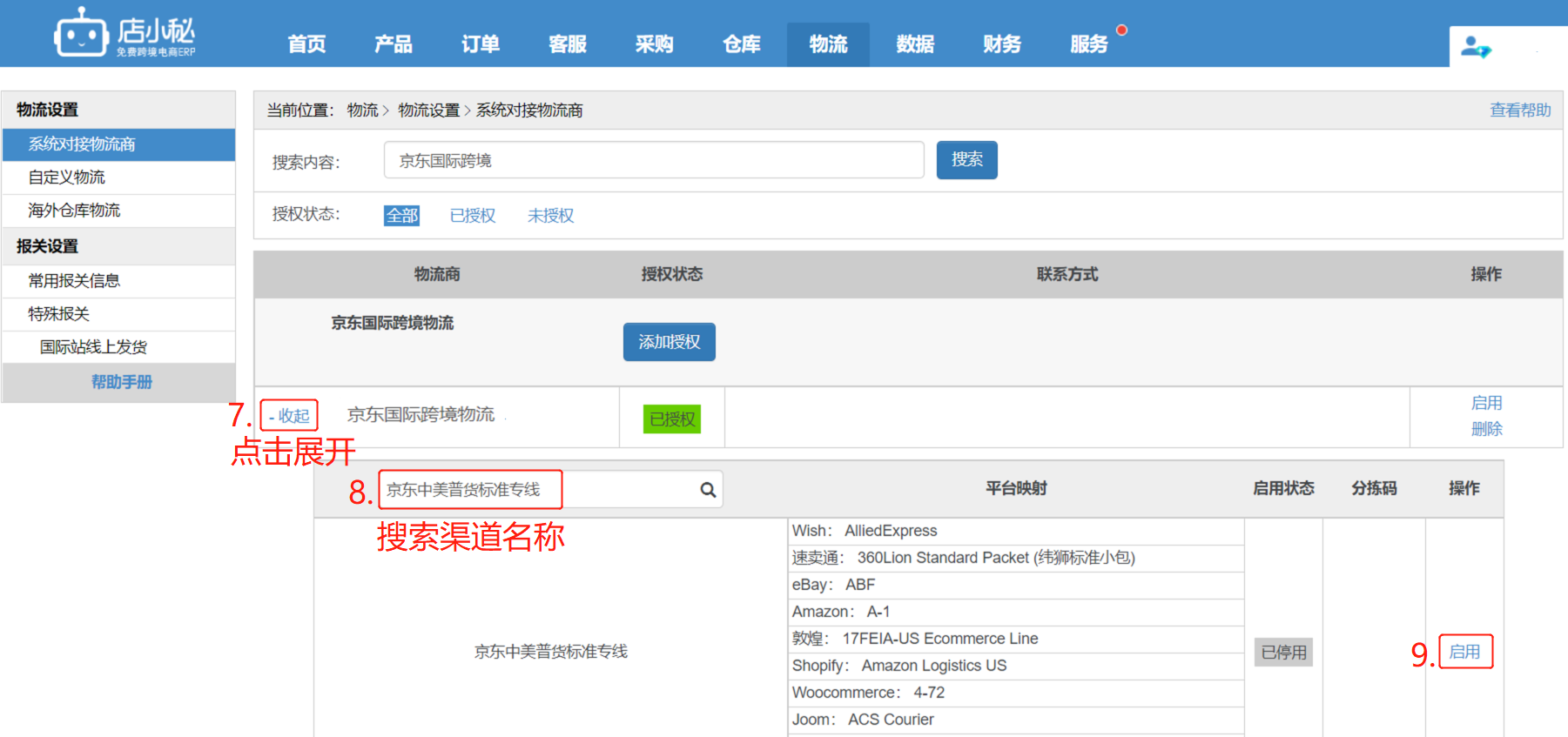Click the 授权状态 column header
This screenshot has height=737, width=1568.
pyautogui.click(x=672, y=275)
